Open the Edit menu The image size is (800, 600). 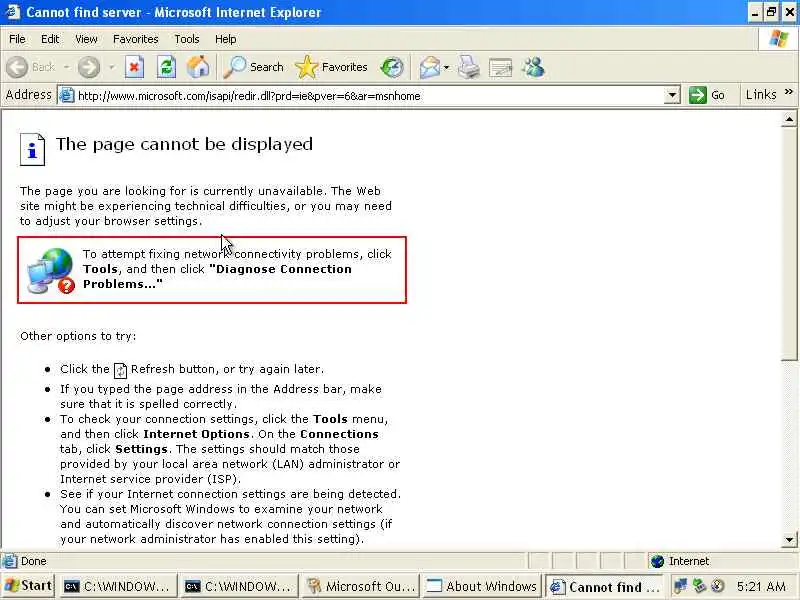[x=50, y=39]
